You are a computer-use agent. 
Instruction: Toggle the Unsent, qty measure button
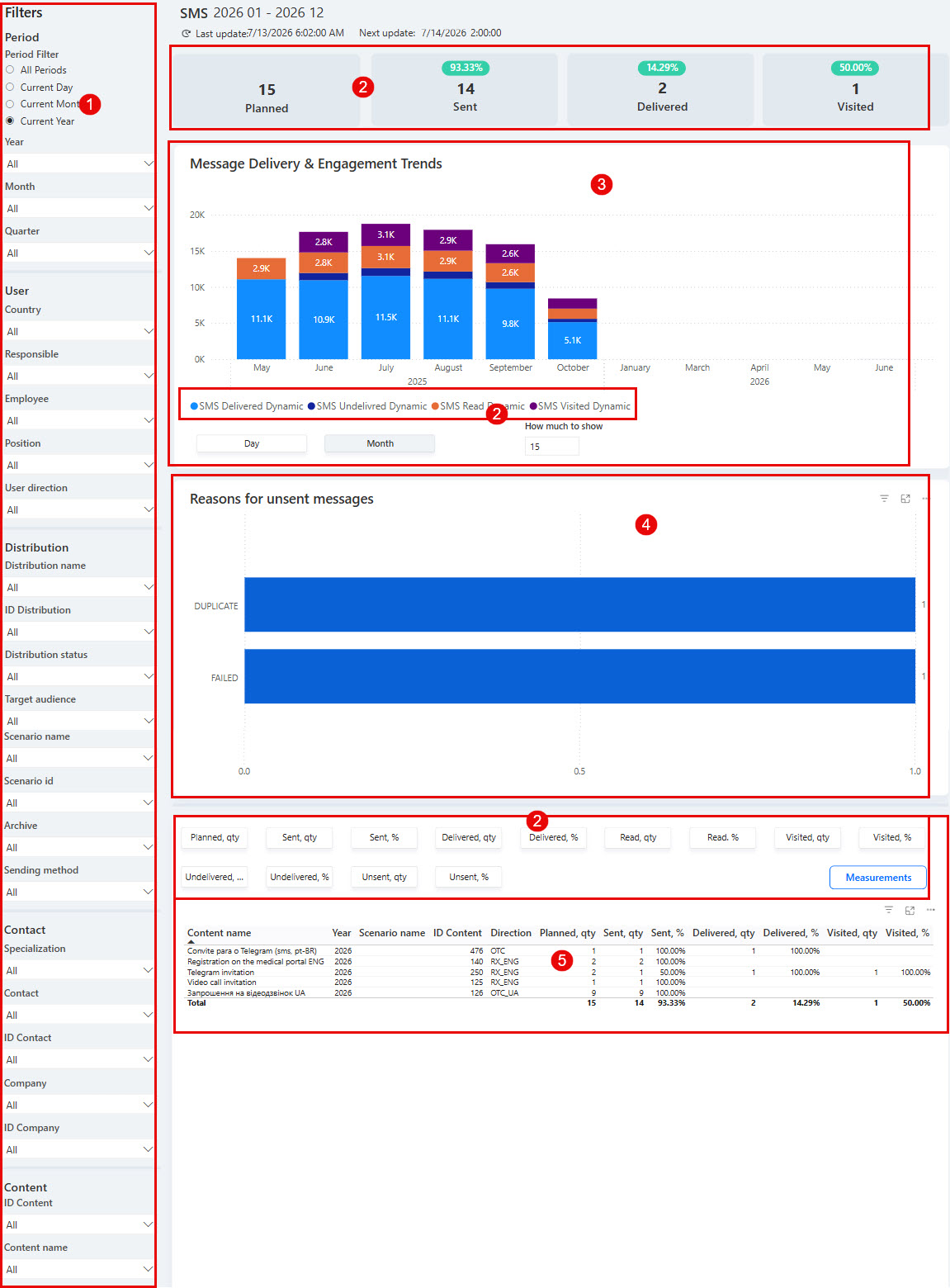coord(385,877)
